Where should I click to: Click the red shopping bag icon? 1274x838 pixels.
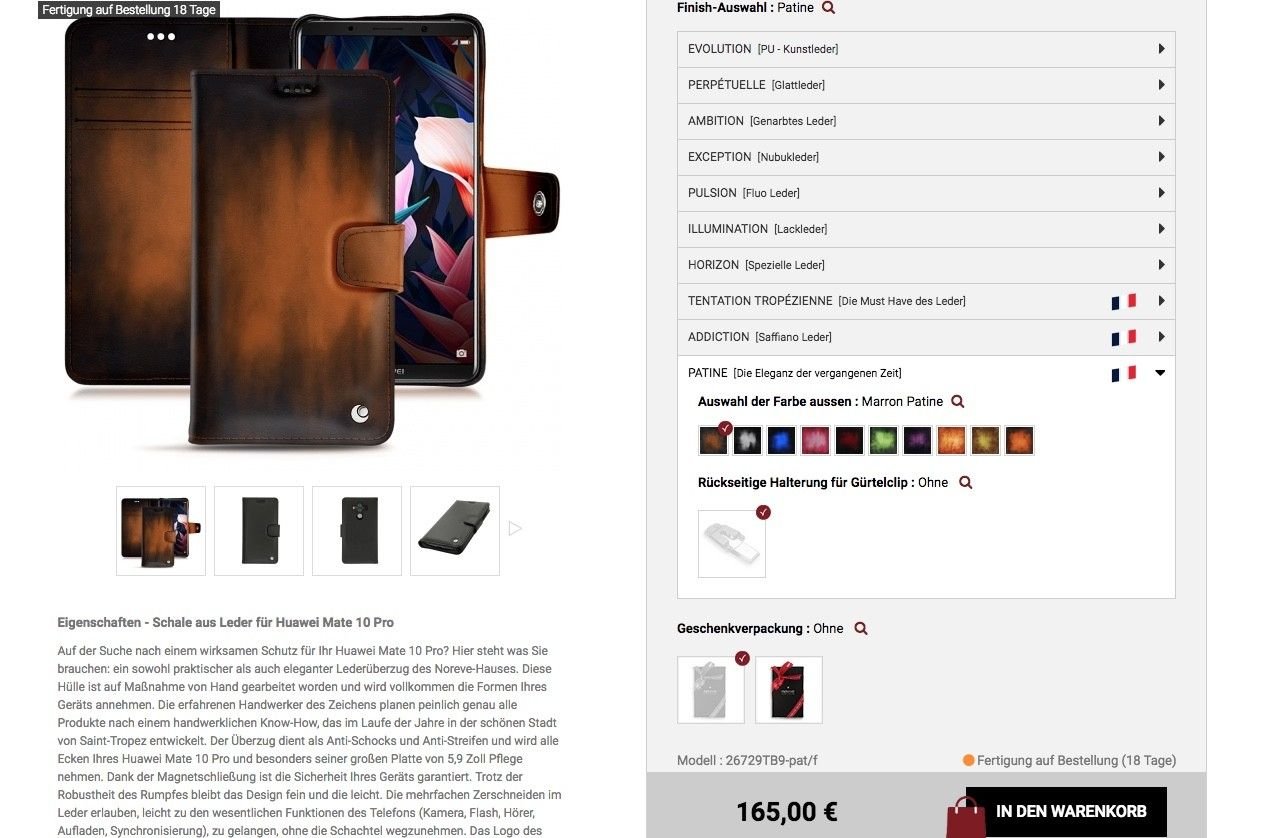tap(967, 816)
